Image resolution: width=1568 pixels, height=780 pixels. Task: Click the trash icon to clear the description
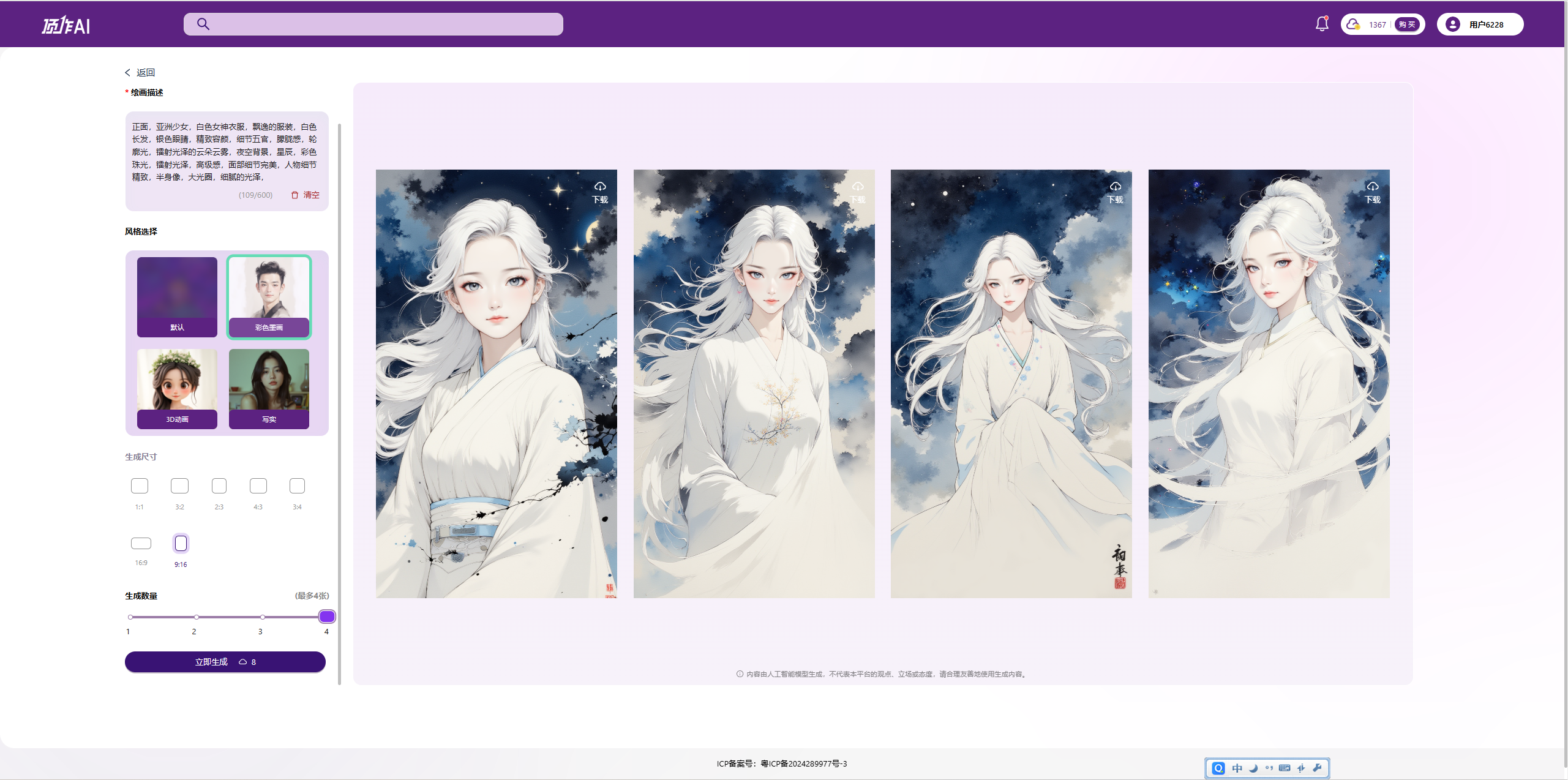coord(295,195)
